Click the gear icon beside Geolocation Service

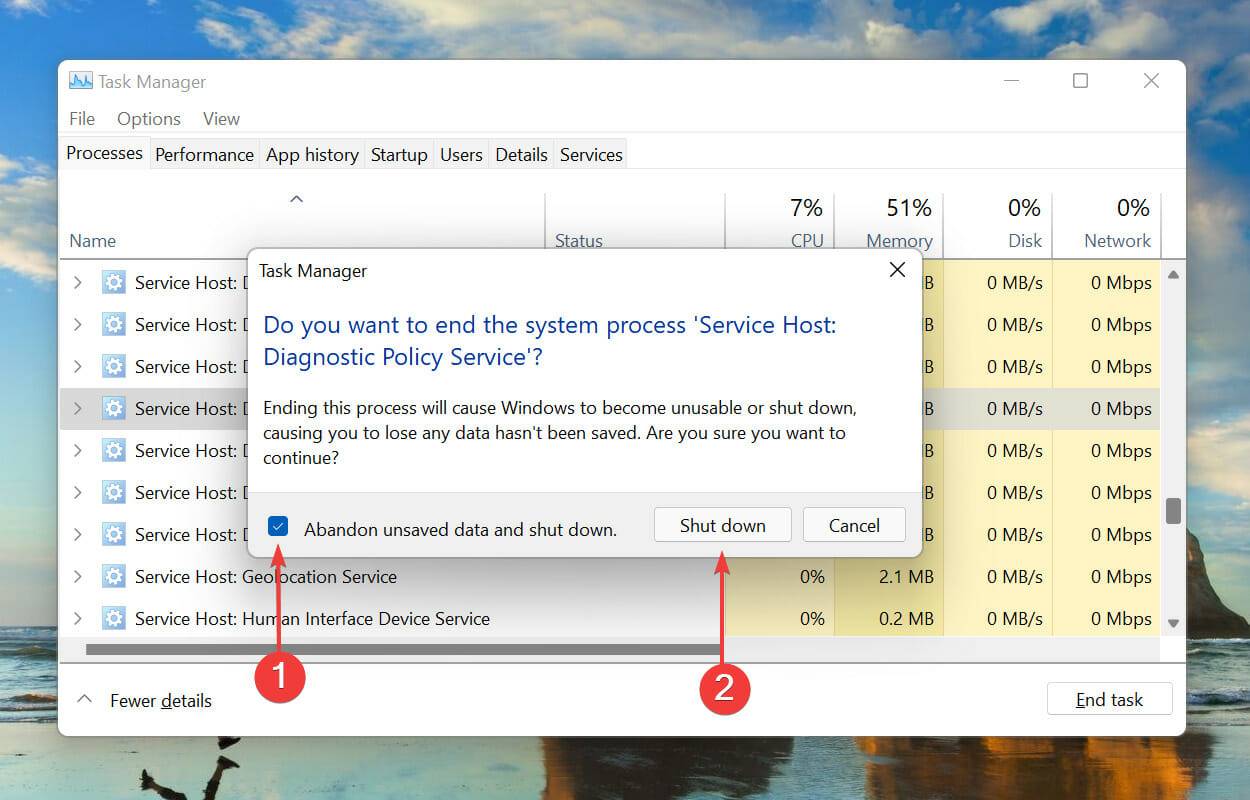[114, 577]
